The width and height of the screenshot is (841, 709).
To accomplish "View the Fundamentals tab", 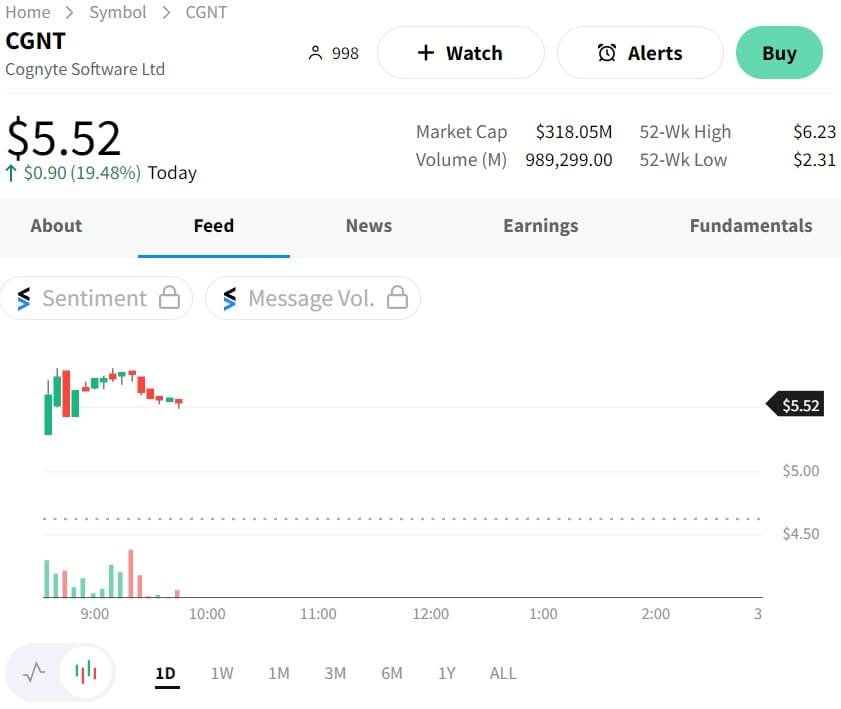I will tap(750, 226).
